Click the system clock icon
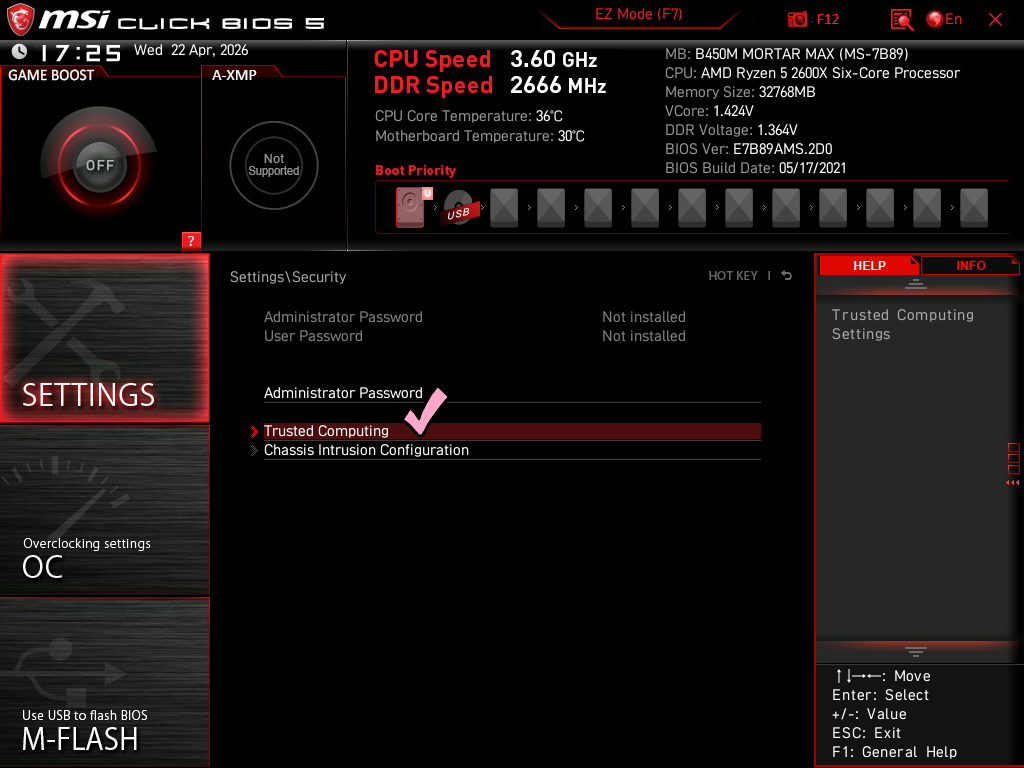The image size is (1024, 768). (x=20, y=51)
